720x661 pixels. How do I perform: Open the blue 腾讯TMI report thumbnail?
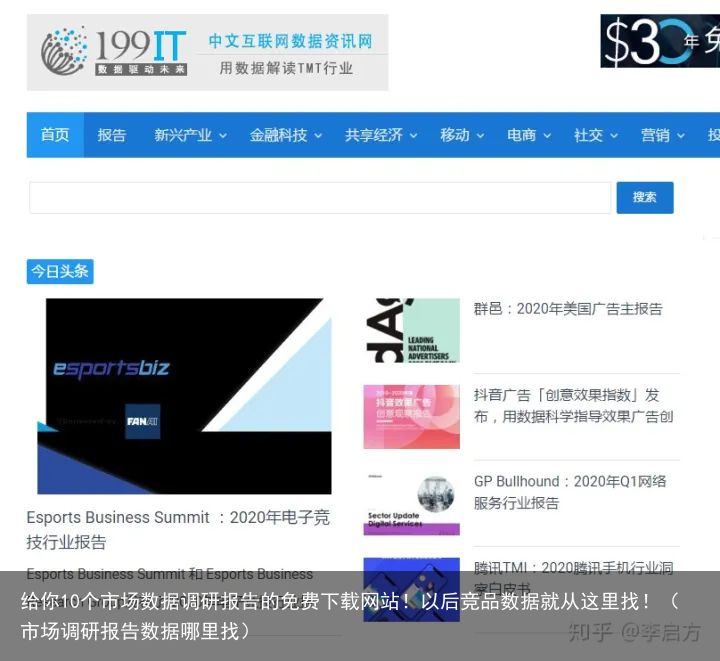coord(411,589)
